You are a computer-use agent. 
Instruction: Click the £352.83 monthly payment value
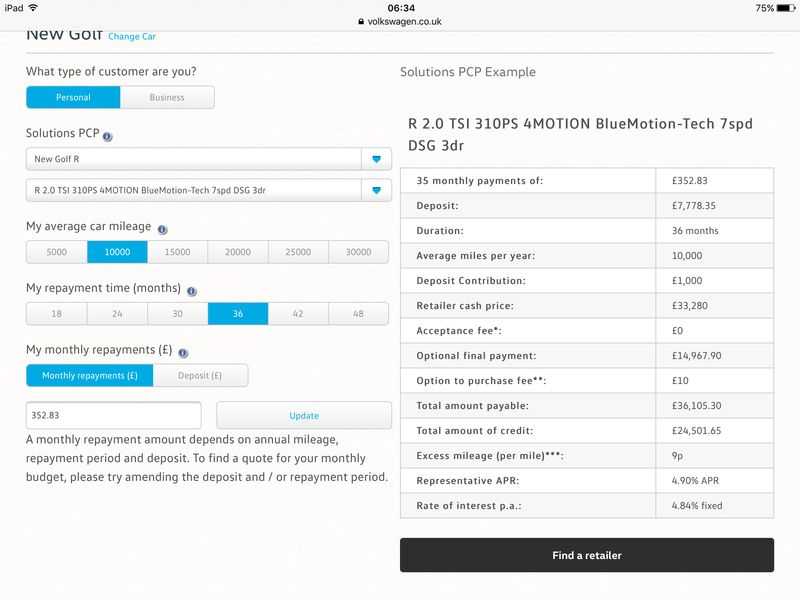coord(690,181)
